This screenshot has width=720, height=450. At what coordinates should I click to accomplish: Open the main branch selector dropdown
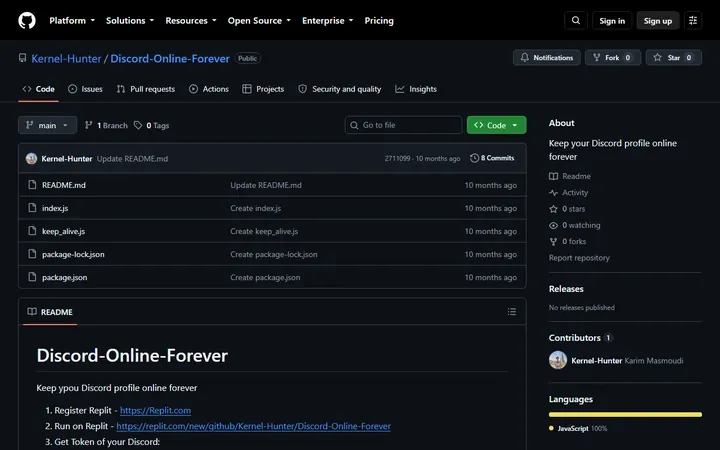point(47,125)
